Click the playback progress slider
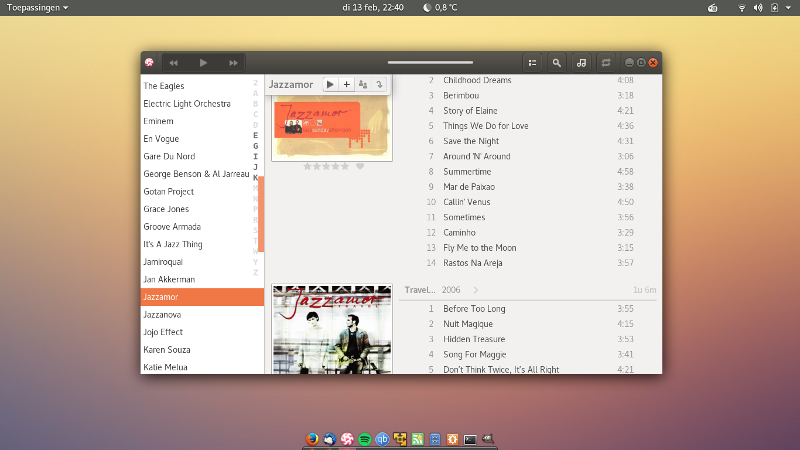The height and width of the screenshot is (450, 800). tap(430, 62)
